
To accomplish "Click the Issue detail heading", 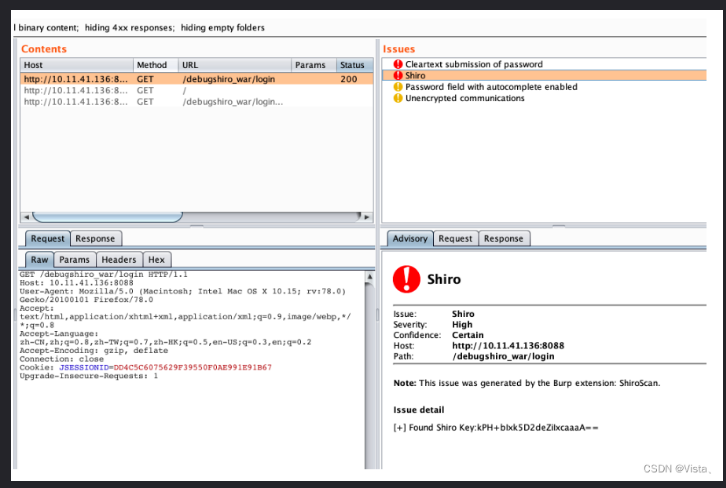I will click(419, 410).
